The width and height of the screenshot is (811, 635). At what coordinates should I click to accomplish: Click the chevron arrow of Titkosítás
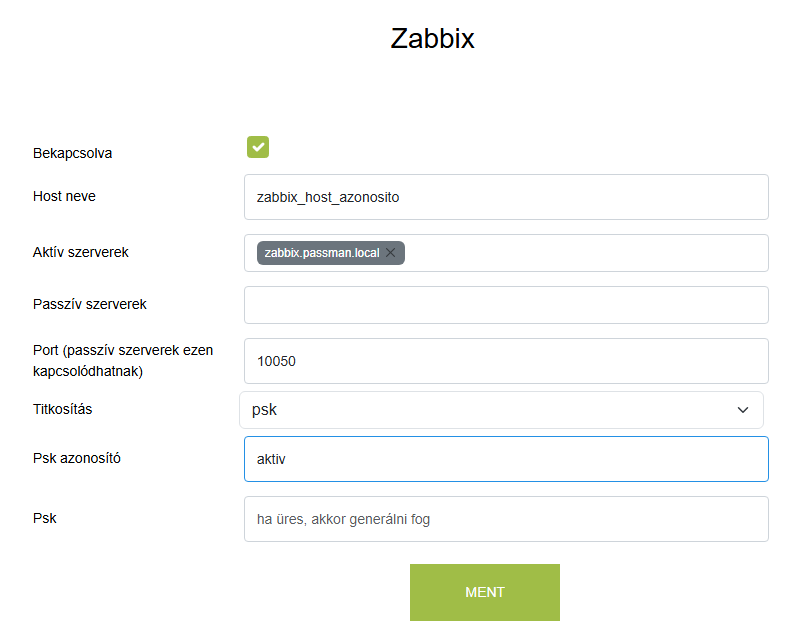tap(743, 410)
